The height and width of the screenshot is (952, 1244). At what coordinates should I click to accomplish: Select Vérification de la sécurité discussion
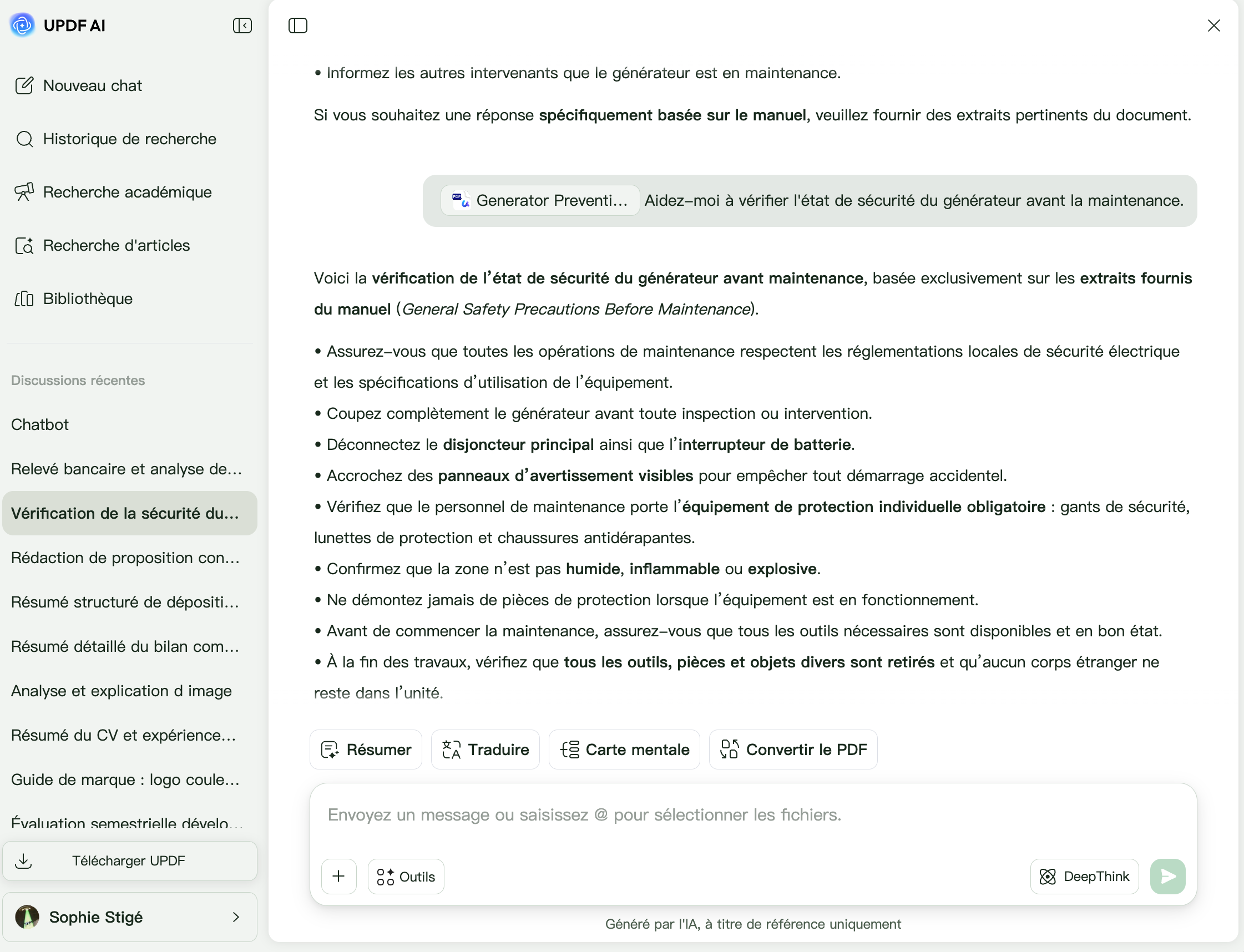point(129,513)
